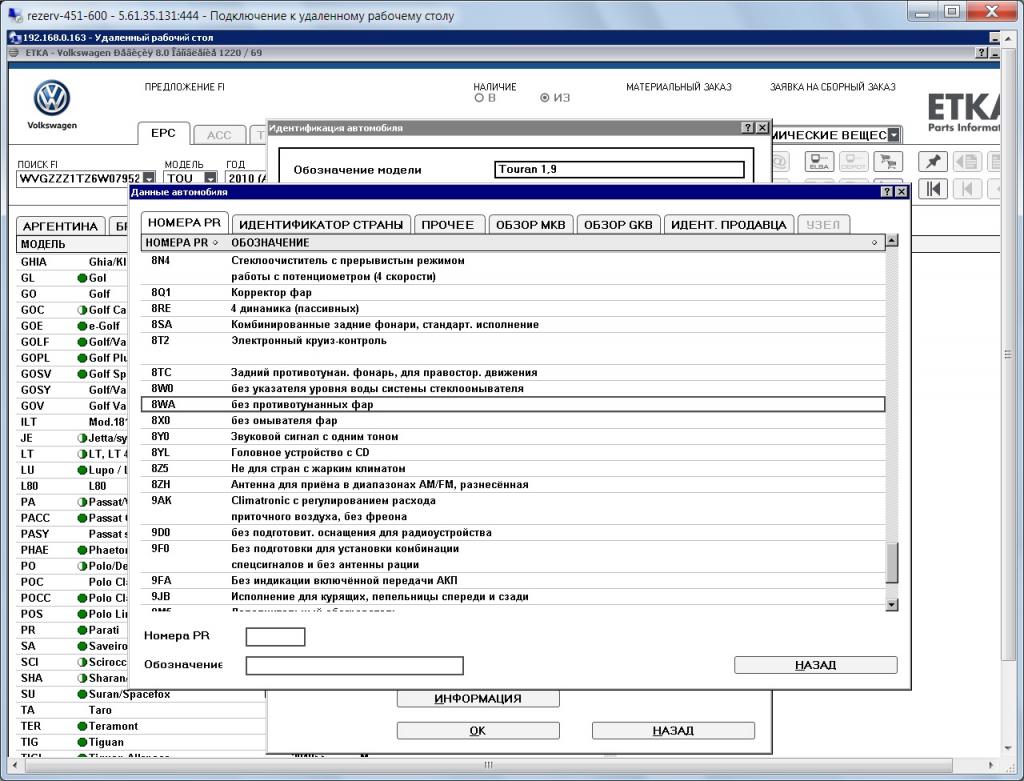Click the remote desktop vertical scrollbar grip

click(x=1008, y=355)
